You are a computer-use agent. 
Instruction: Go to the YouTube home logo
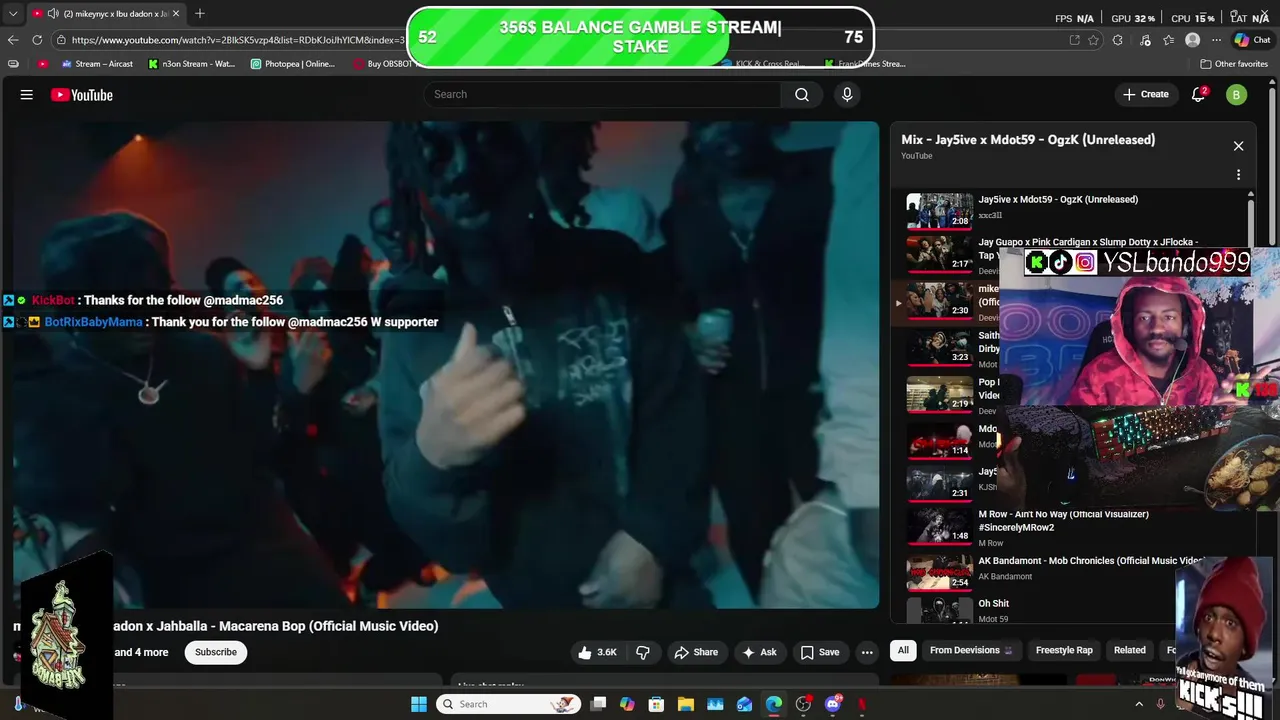(82, 95)
